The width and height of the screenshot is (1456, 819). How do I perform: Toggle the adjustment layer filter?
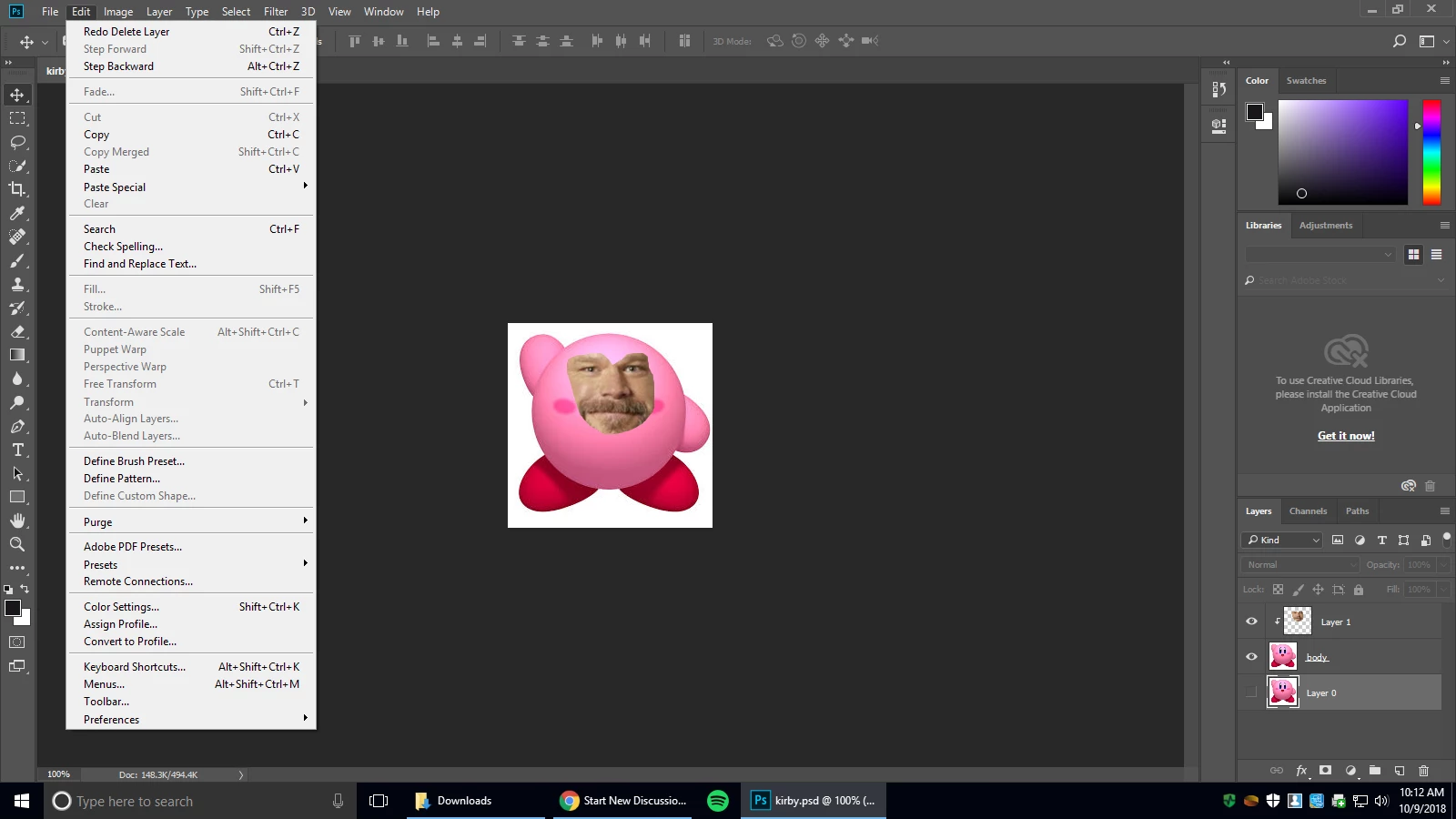click(1360, 540)
